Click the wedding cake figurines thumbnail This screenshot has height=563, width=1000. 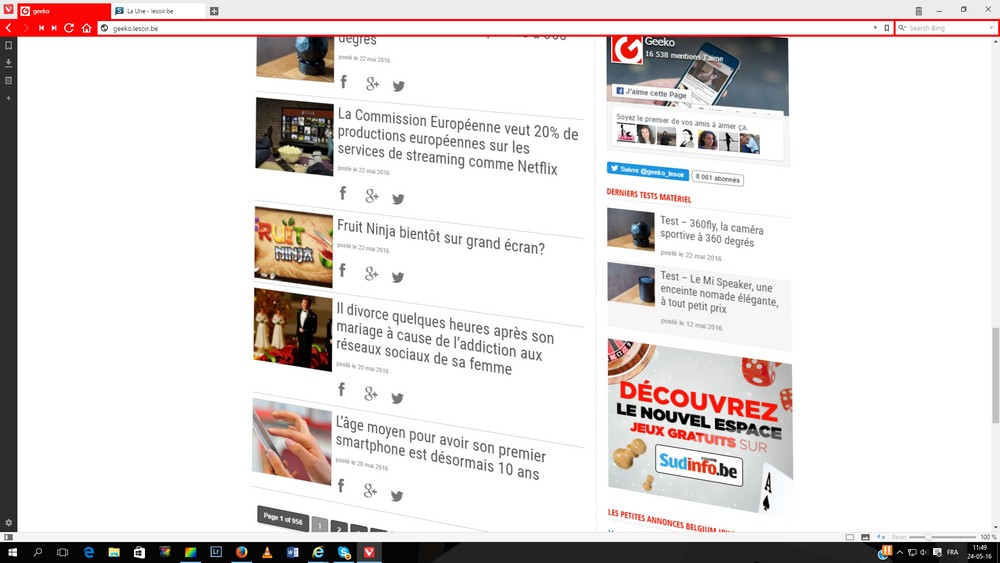[x=293, y=330]
